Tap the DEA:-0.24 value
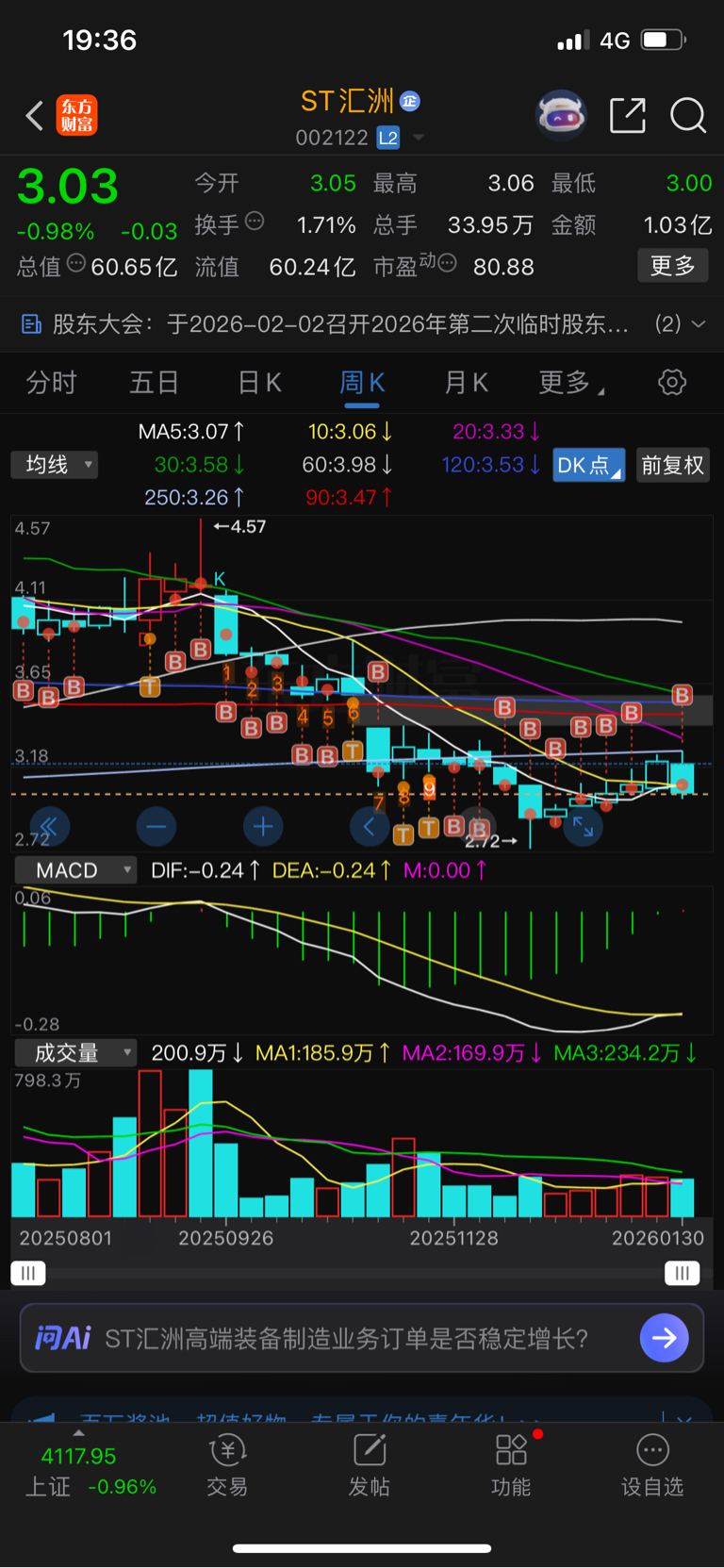The width and height of the screenshot is (724, 1568). 332,870
